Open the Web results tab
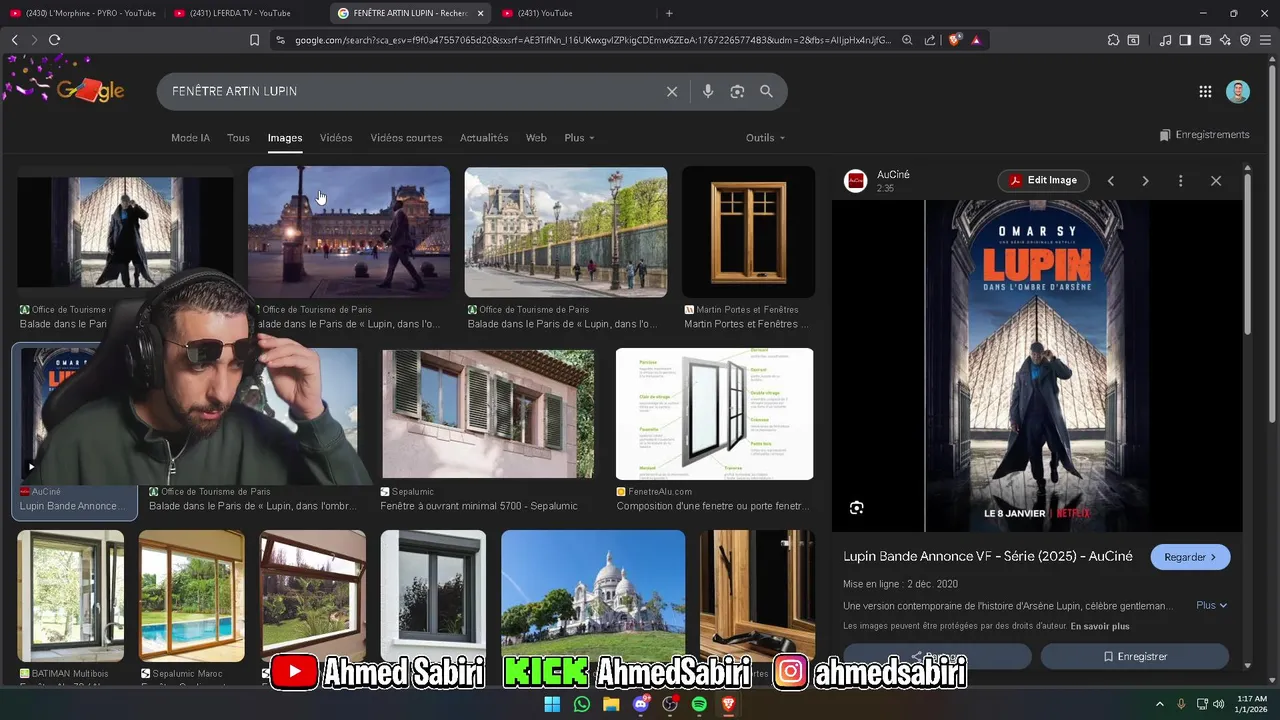 pos(536,138)
